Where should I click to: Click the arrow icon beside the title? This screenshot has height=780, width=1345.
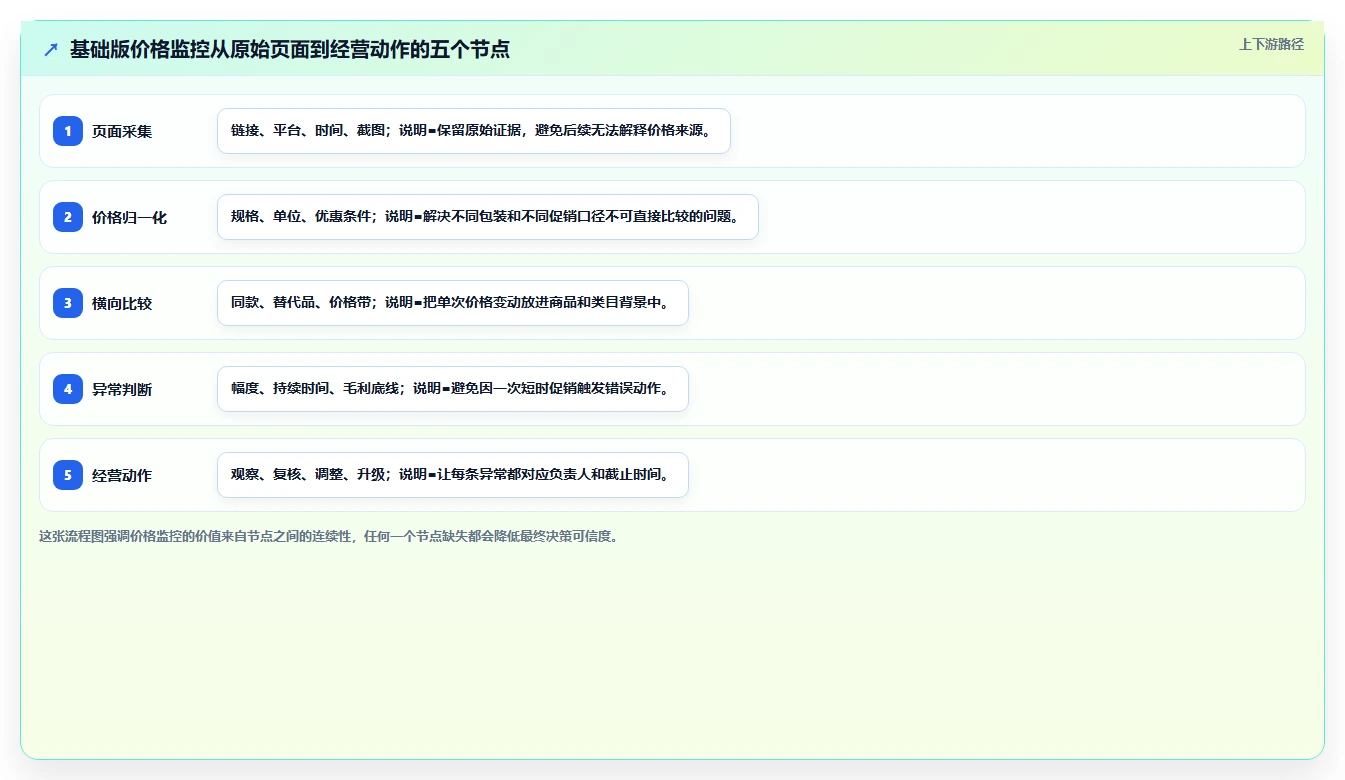pos(51,49)
